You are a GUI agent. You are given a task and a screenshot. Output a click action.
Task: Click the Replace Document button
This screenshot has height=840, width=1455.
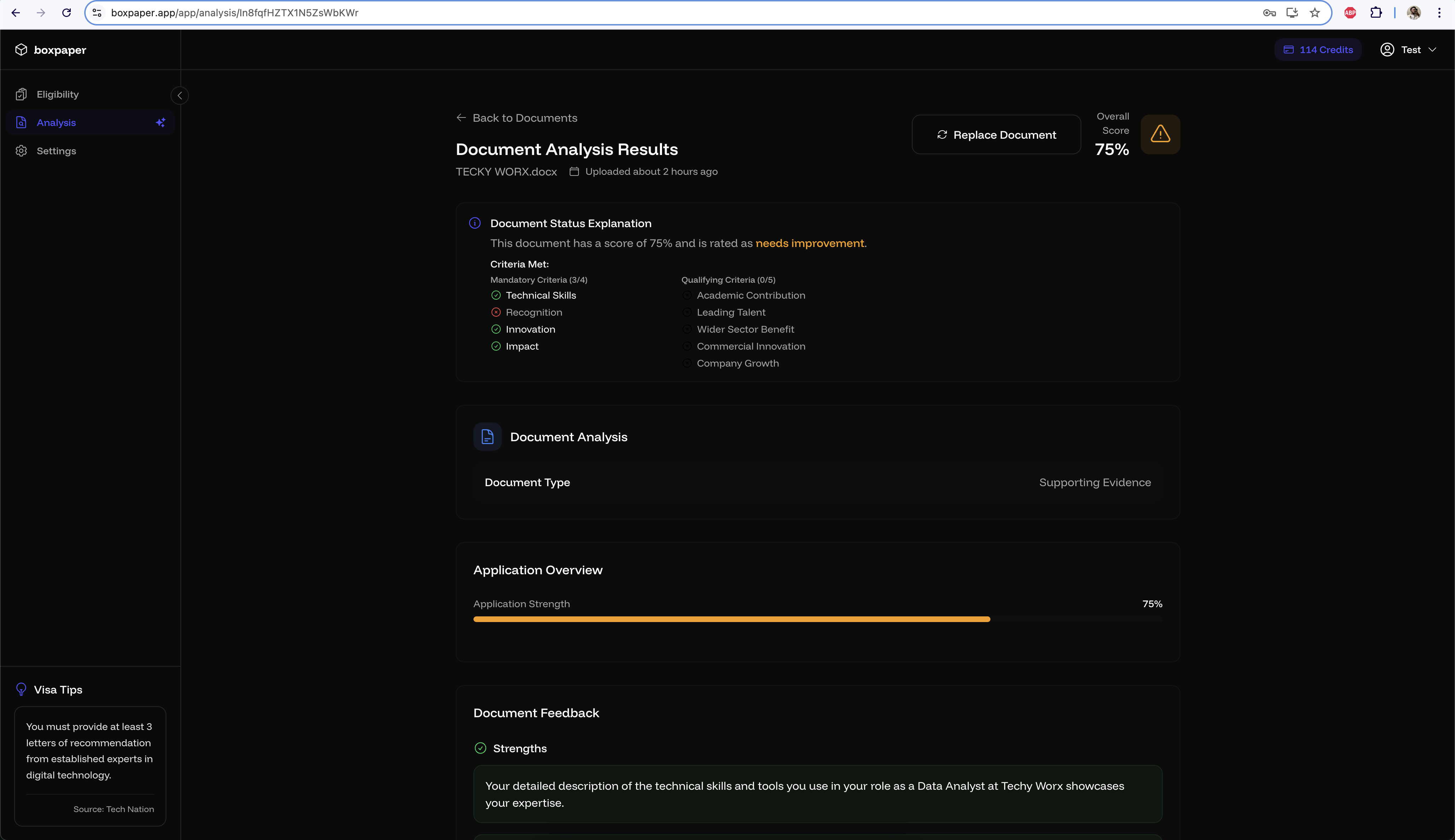pos(996,134)
